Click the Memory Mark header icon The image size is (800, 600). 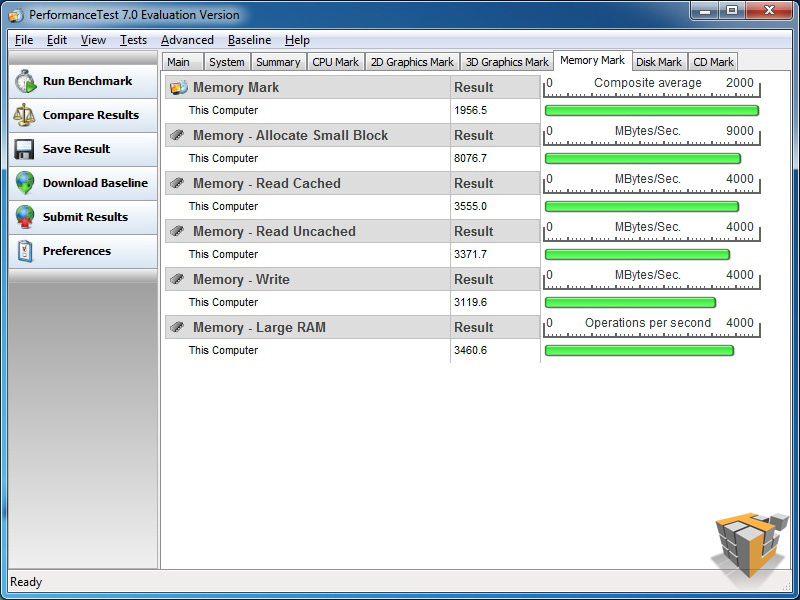(179, 87)
